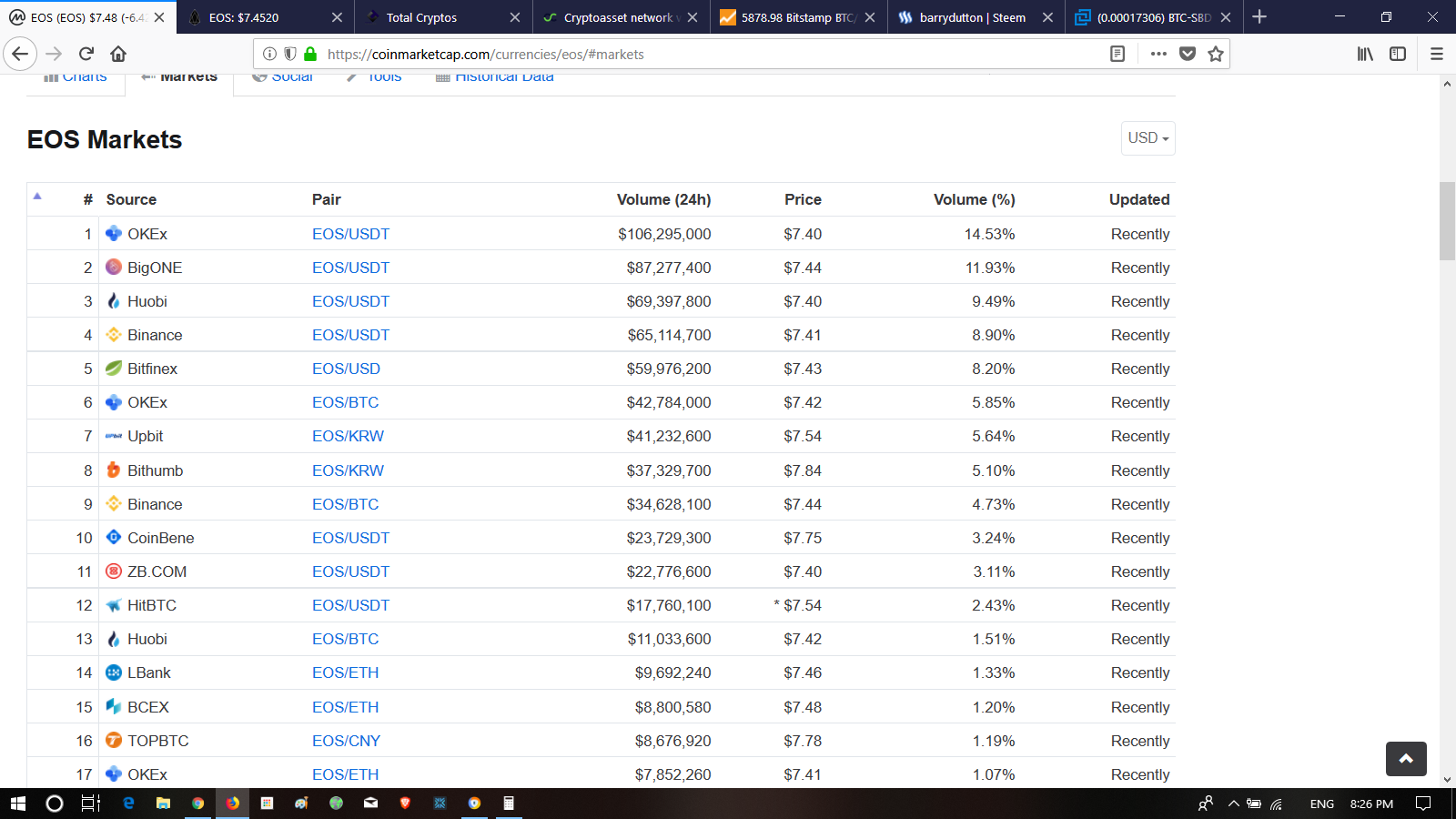Sort table by rank number arrow
Screen dimensions: 1456x819
tap(37, 196)
